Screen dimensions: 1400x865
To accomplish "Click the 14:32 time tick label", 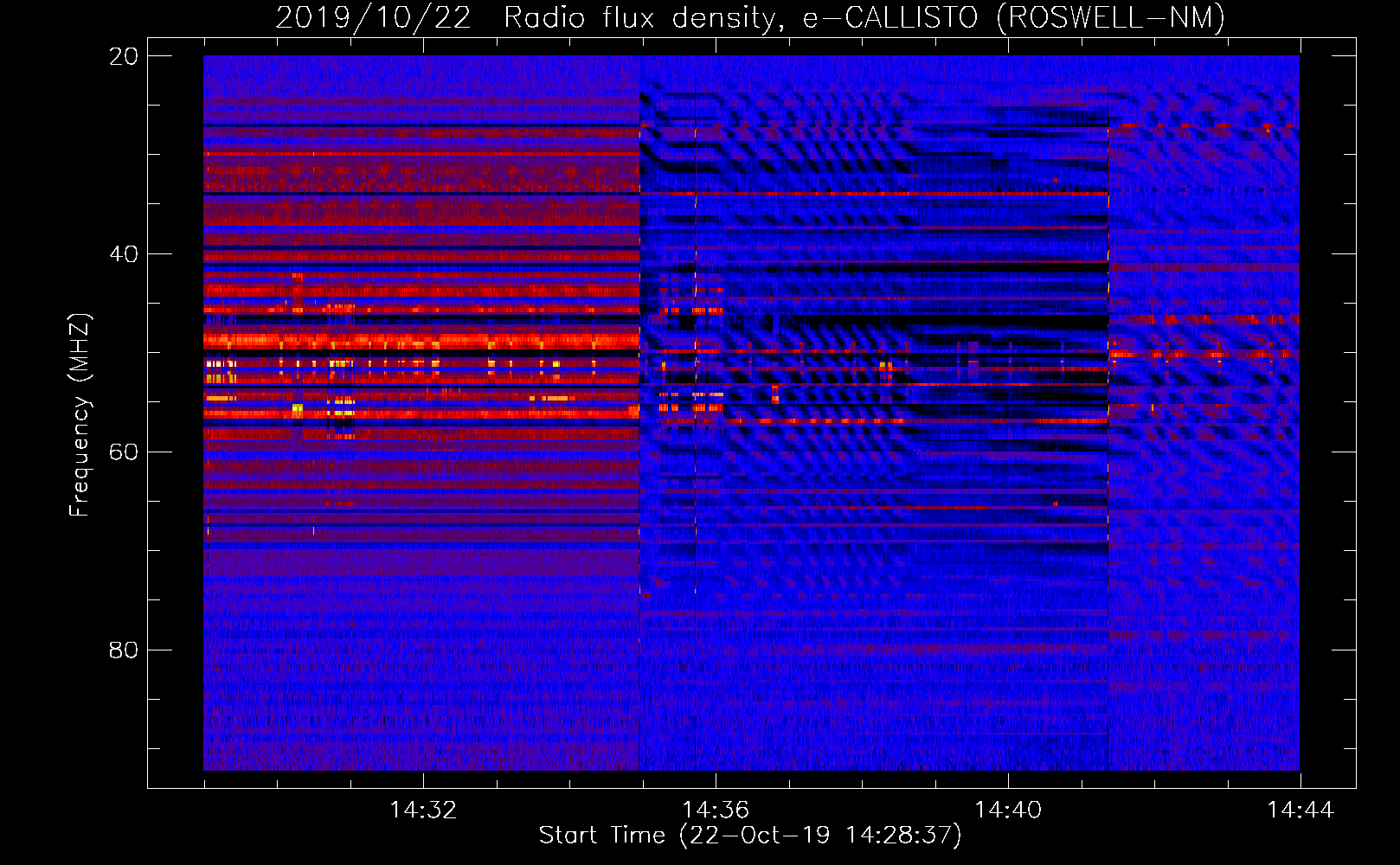I will (423, 811).
